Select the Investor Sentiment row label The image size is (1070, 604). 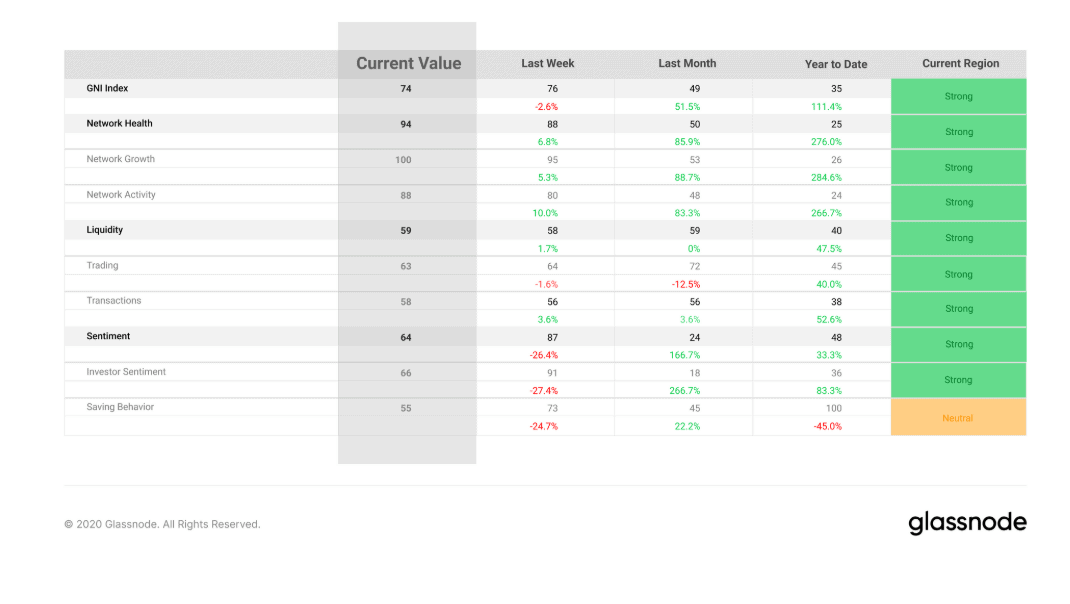pyautogui.click(x=126, y=372)
